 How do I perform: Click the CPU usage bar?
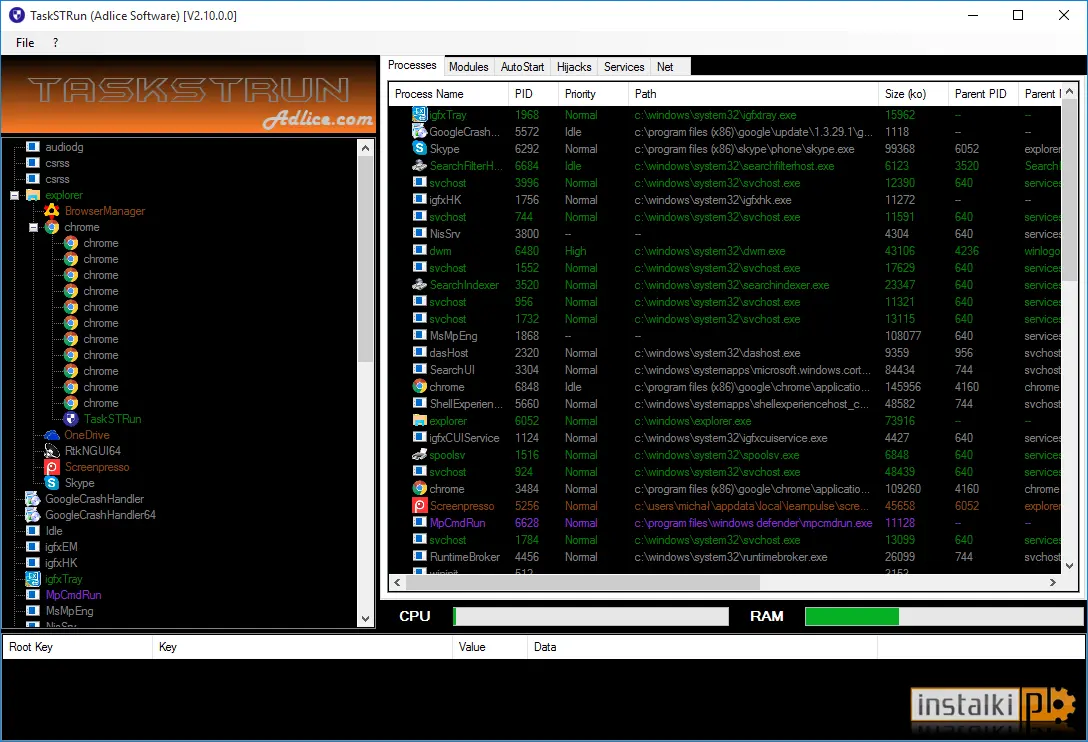point(590,616)
